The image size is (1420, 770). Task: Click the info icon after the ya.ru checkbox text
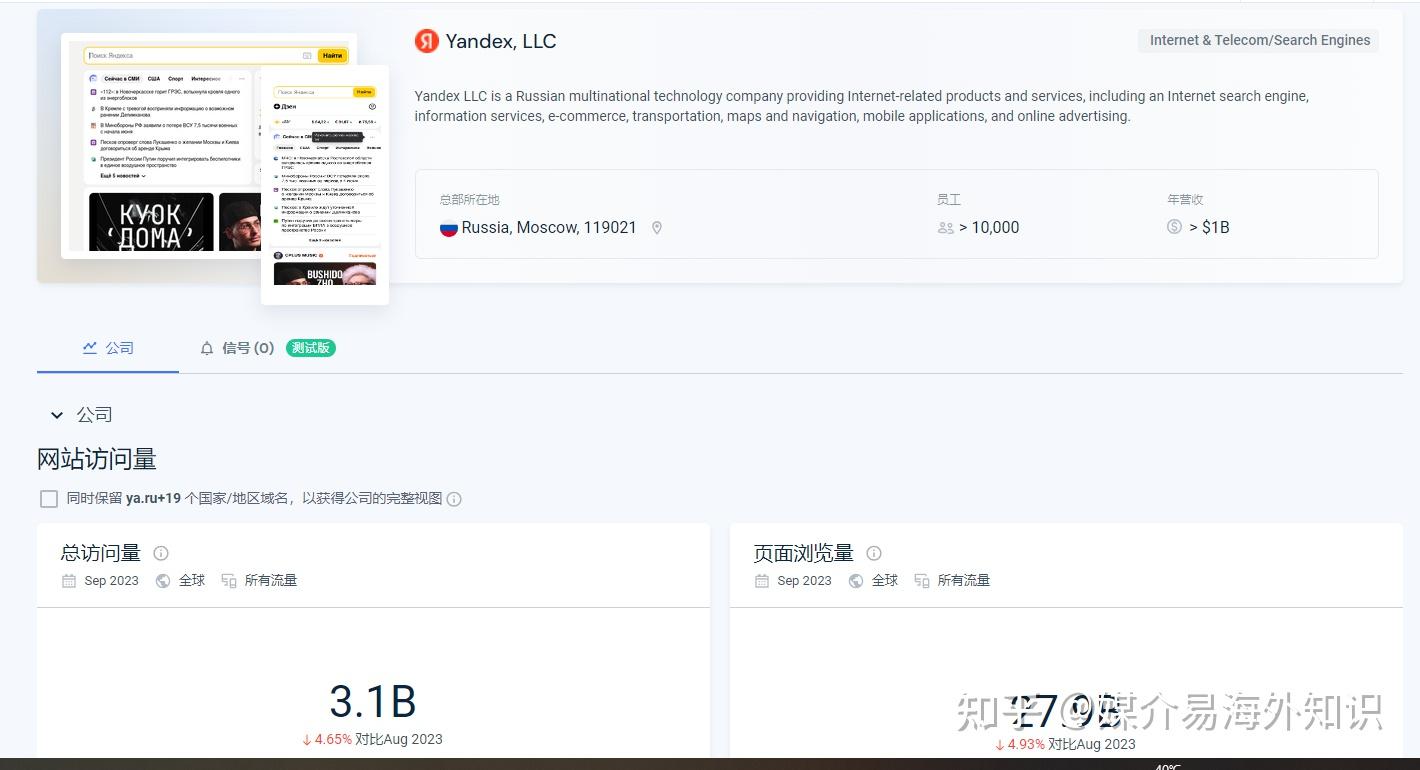tap(454, 499)
